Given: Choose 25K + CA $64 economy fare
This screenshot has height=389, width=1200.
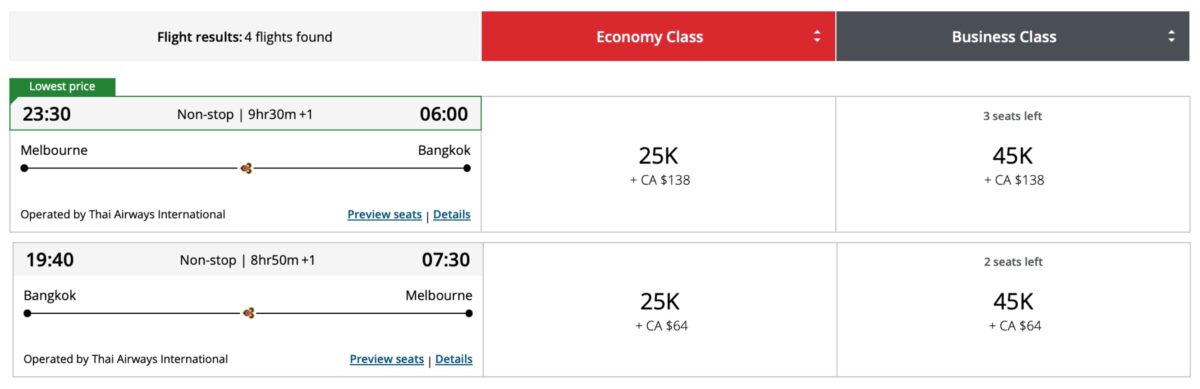Looking at the screenshot, I should pyautogui.click(x=660, y=310).
